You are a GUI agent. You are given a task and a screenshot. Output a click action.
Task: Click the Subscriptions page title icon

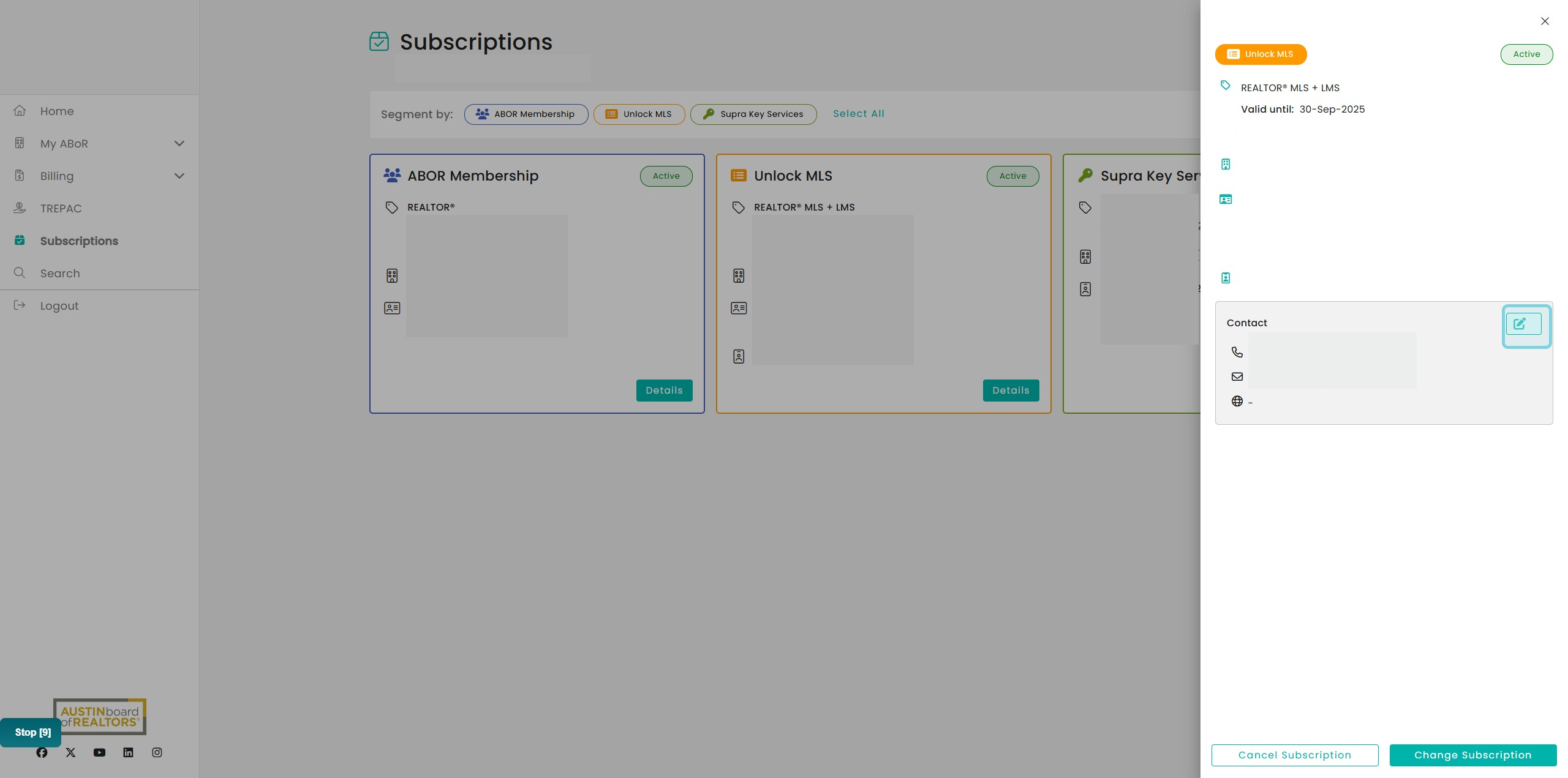[379, 42]
